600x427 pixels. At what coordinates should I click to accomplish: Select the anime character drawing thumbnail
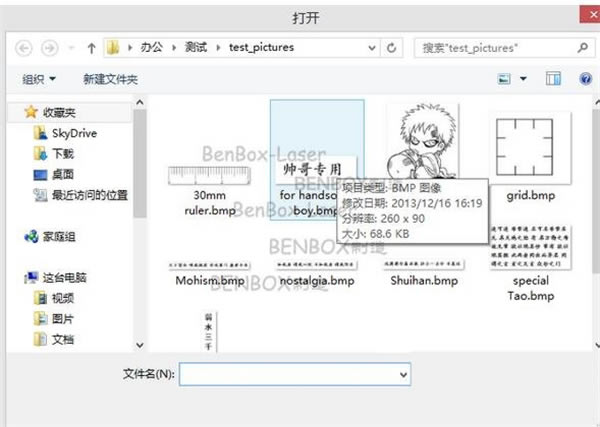point(424,142)
